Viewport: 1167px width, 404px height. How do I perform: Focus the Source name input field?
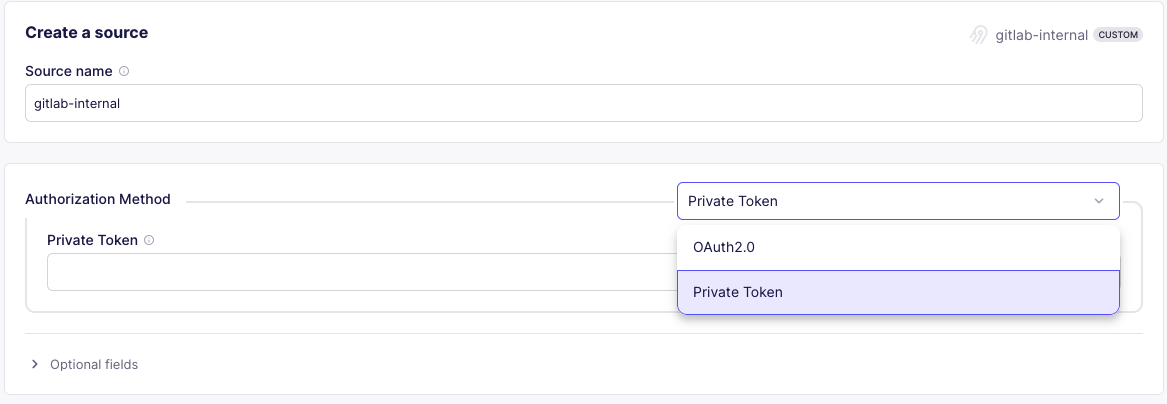click(x=583, y=103)
